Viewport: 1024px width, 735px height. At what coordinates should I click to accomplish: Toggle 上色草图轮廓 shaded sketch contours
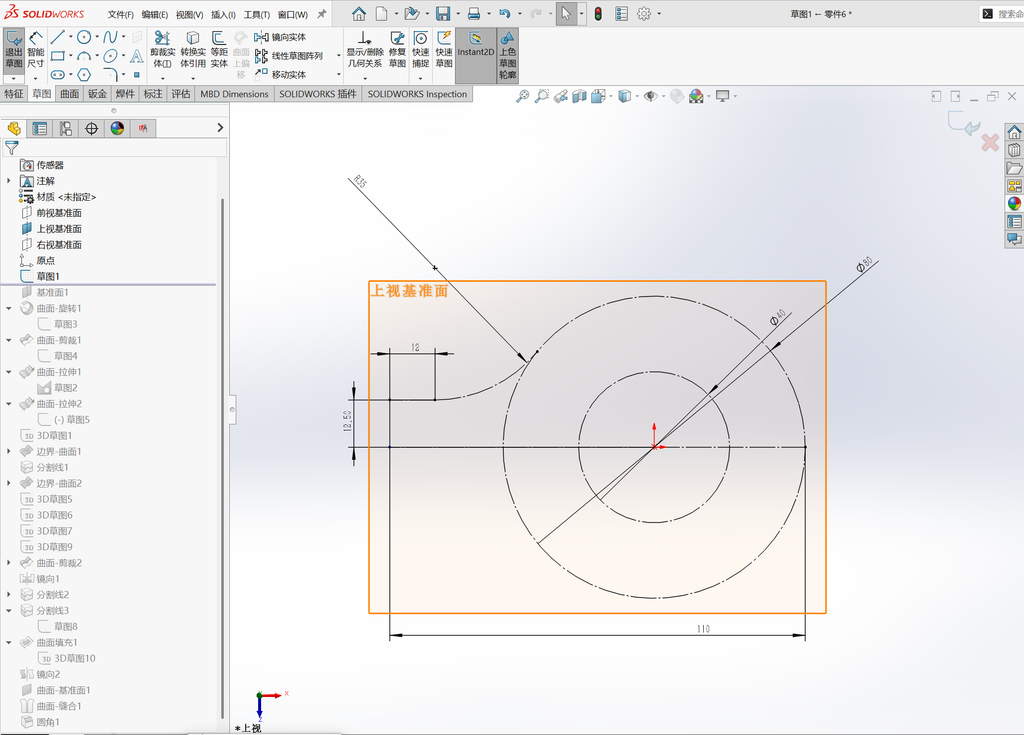(507, 55)
